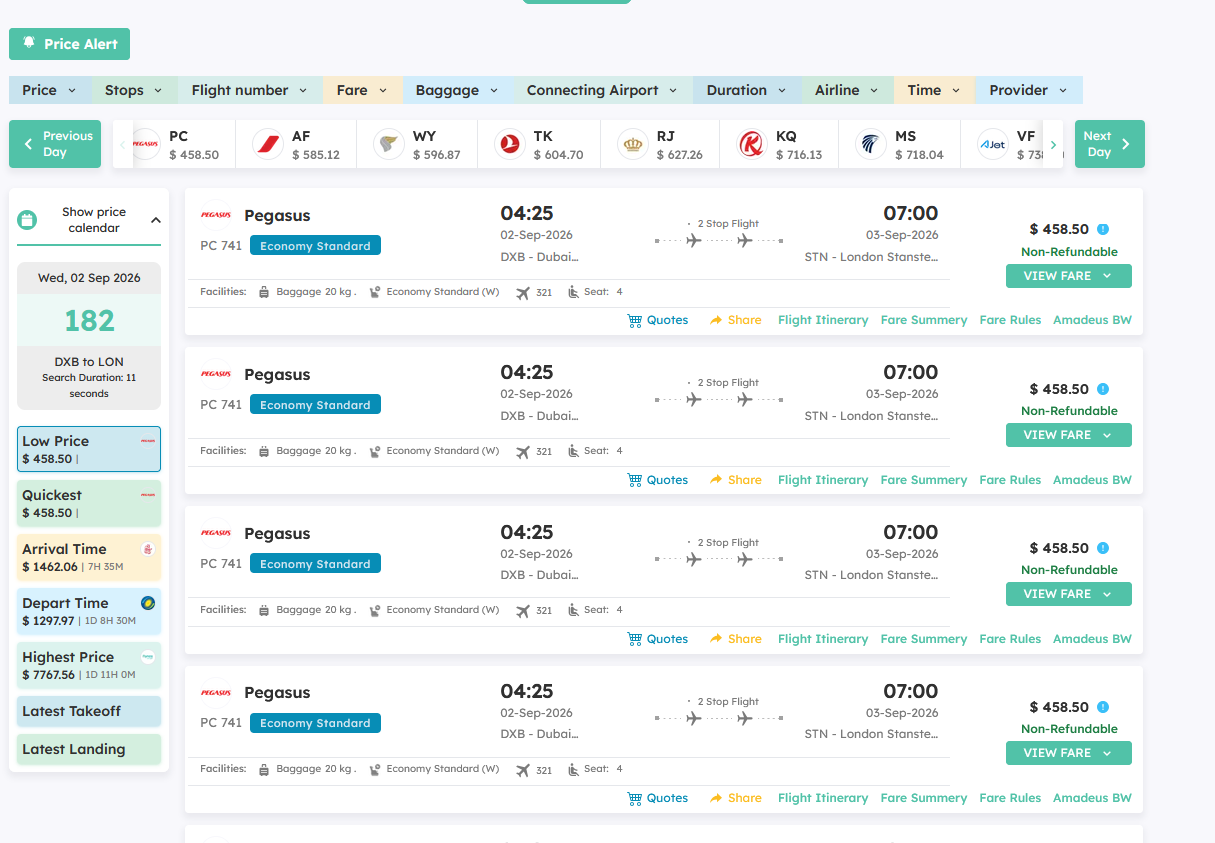This screenshot has height=843, width=1215.
Task: Open VIEW FARE on the second flight card
Action: 1069,435
